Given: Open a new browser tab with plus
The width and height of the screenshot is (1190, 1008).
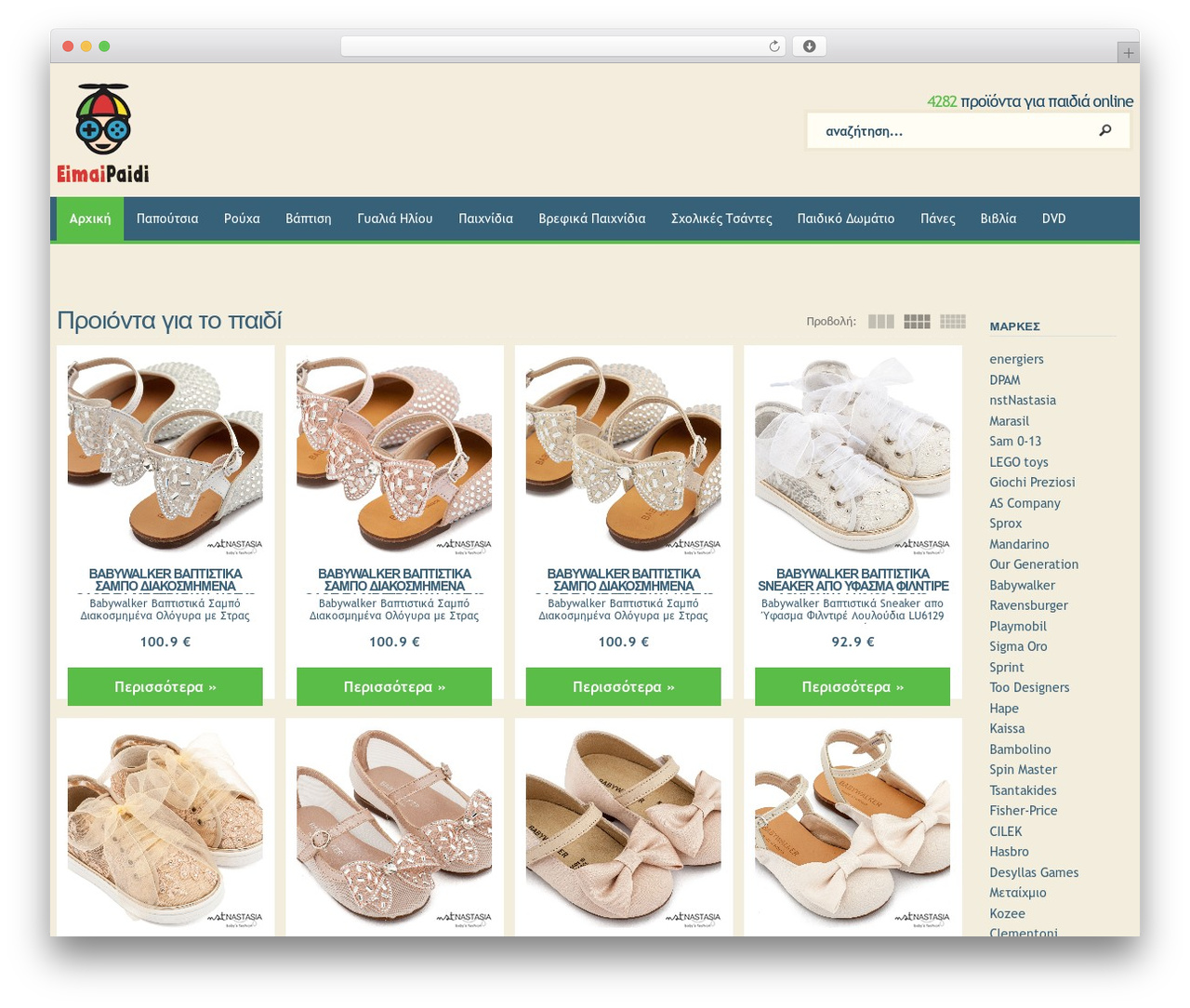Looking at the screenshot, I should click(x=1128, y=53).
